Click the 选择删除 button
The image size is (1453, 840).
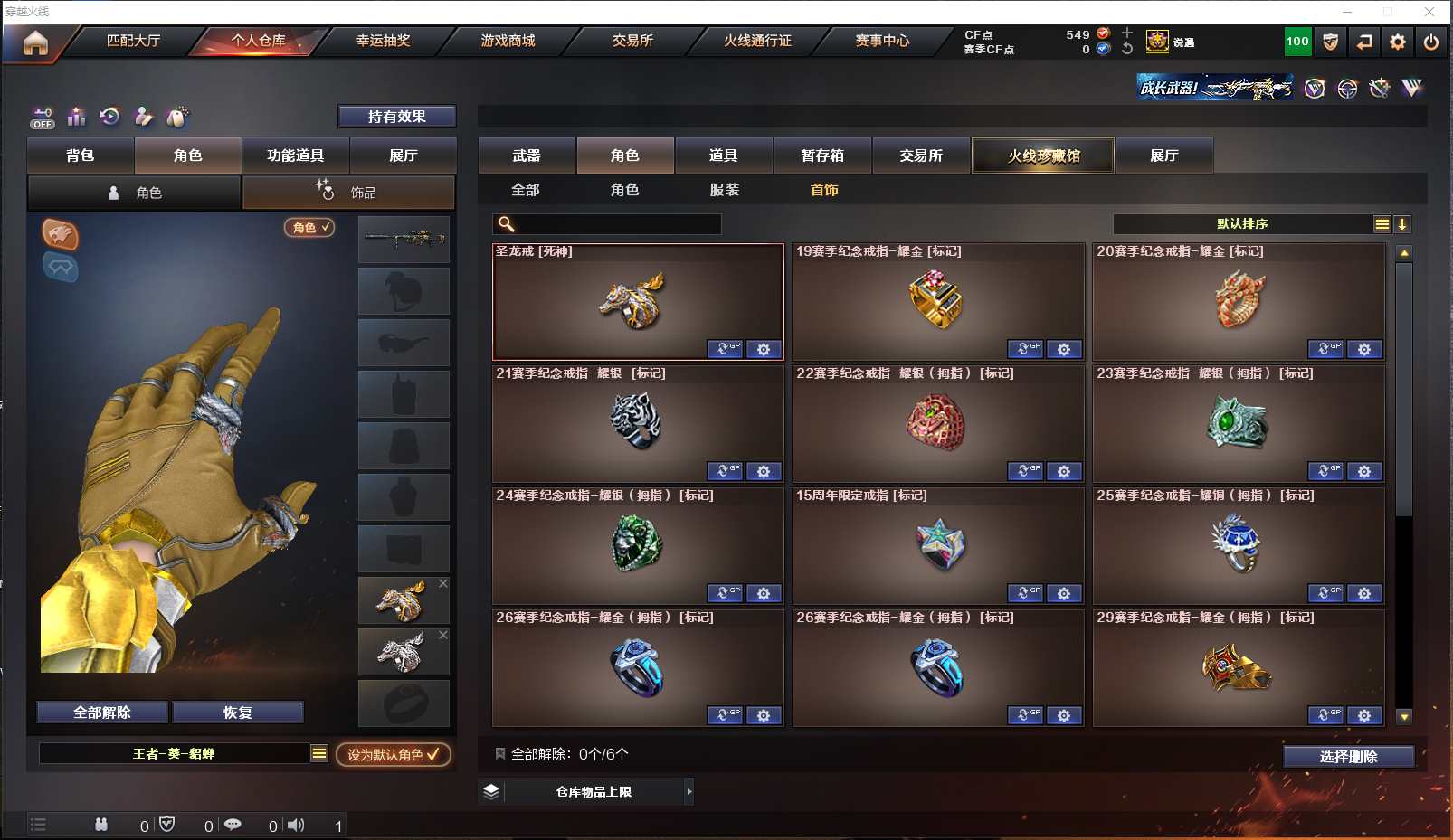(1348, 757)
